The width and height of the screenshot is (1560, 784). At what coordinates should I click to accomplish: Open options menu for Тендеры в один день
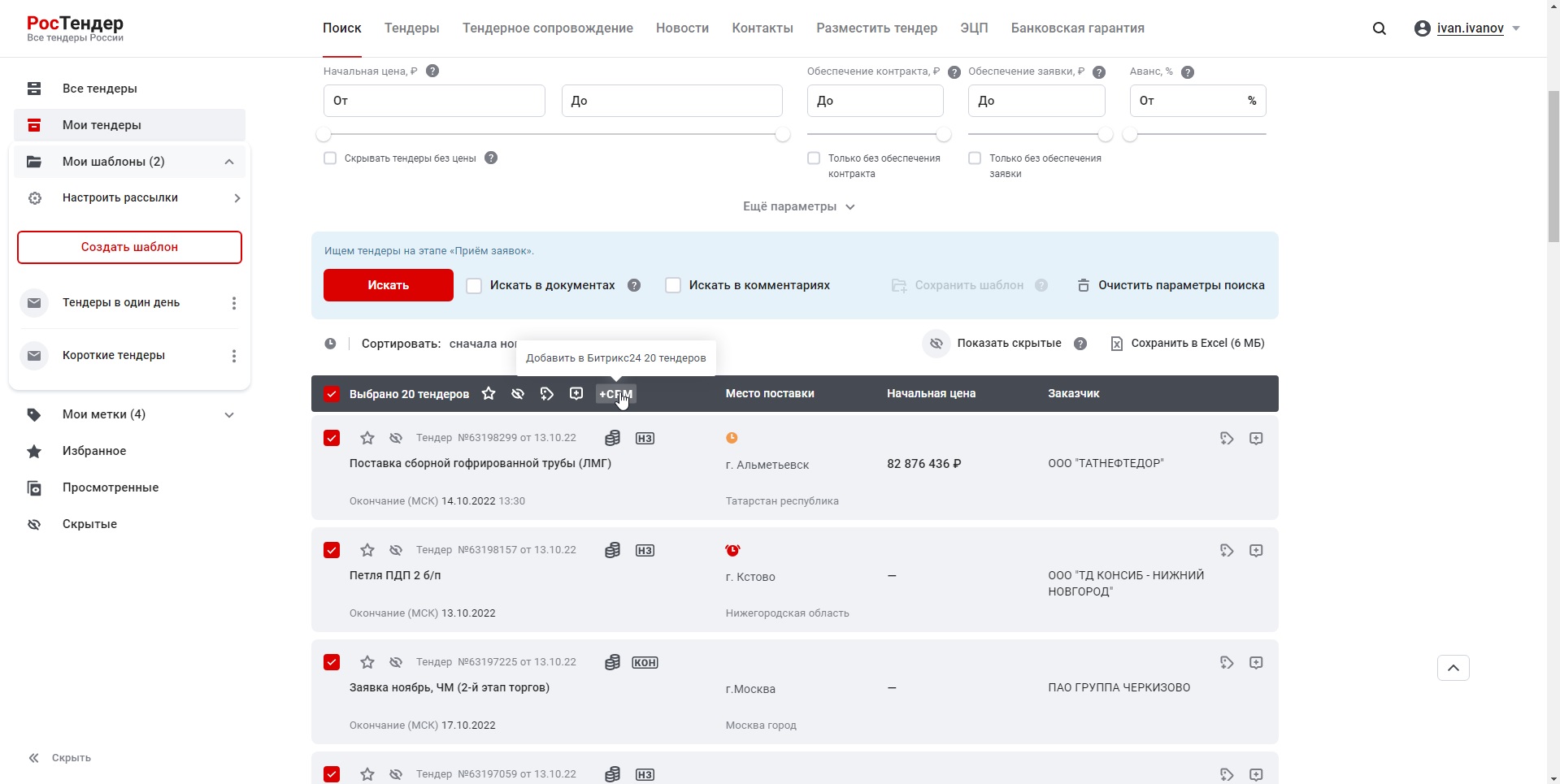234,303
